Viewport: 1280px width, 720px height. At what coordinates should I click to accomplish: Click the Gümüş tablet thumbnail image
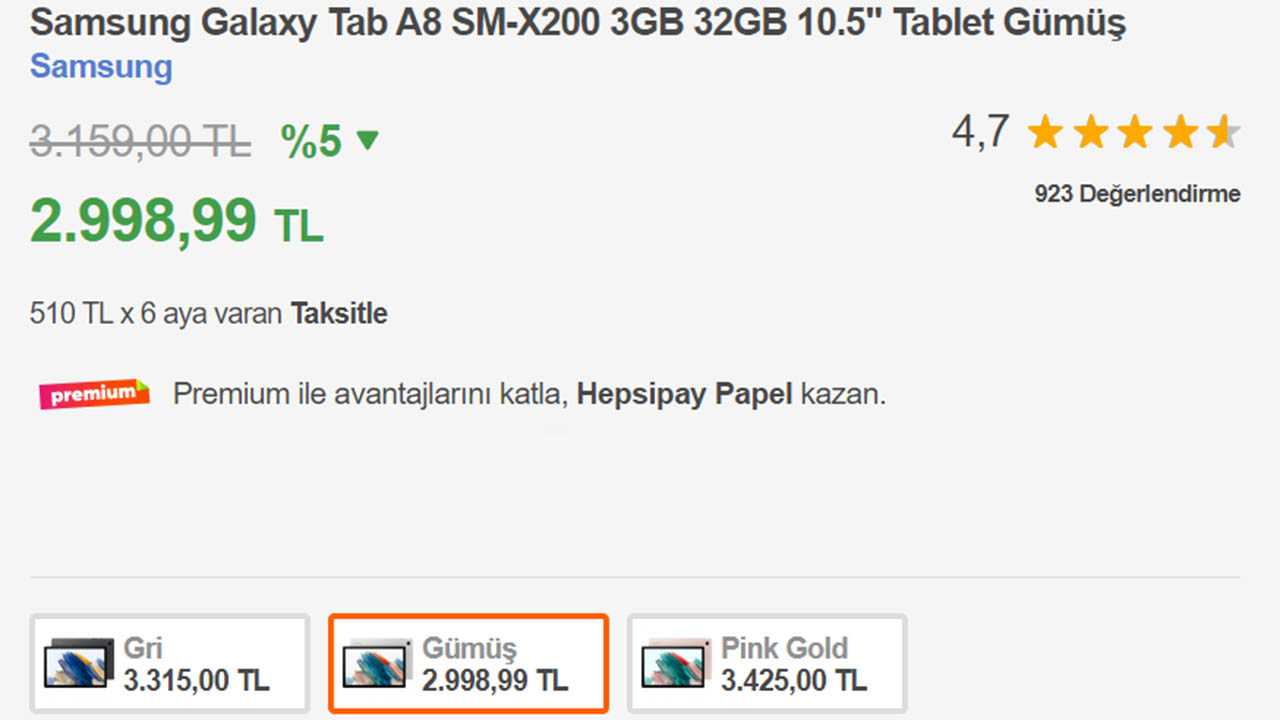(377, 662)
